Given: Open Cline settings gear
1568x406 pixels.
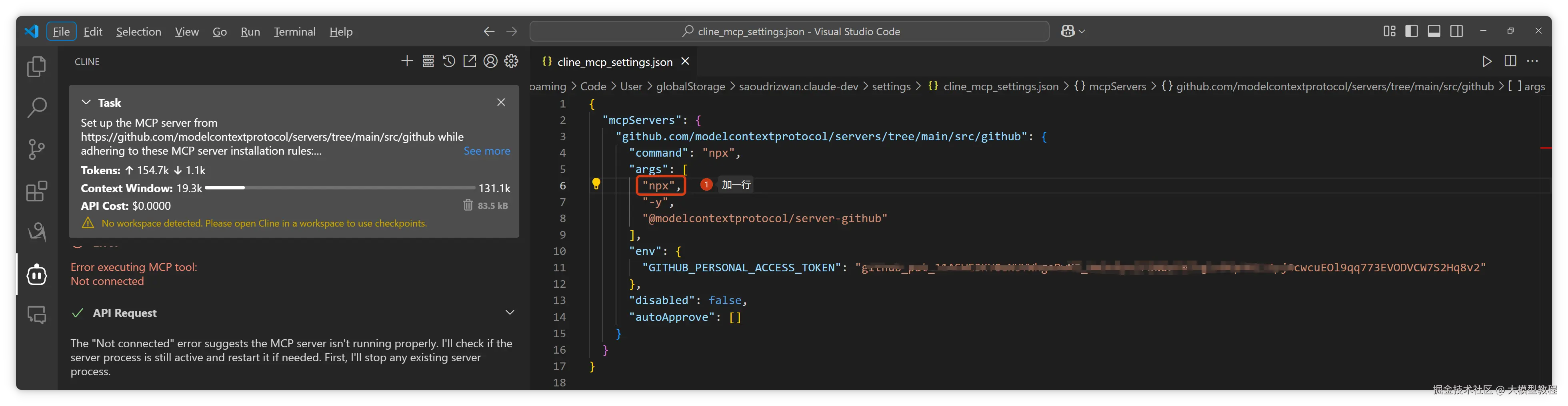Looking at the screenshot, I should (x=511, y=62).
